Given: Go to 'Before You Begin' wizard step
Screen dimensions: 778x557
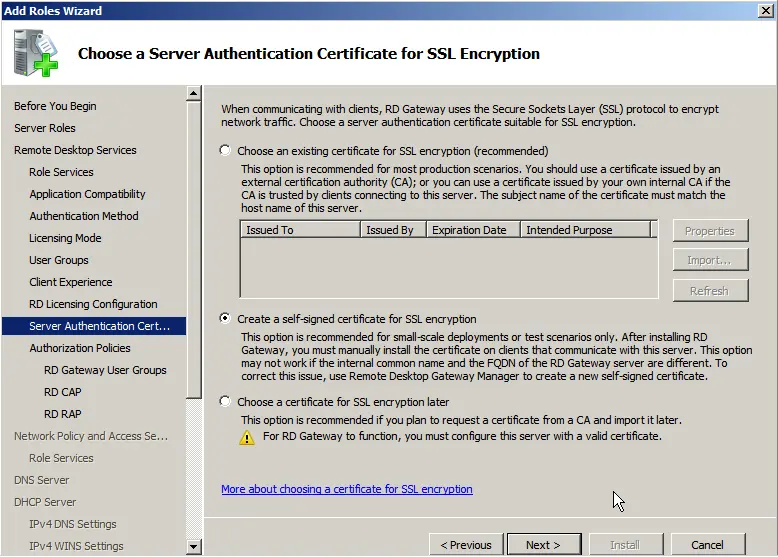Looking at the screenshot, I should coord(55,106).
